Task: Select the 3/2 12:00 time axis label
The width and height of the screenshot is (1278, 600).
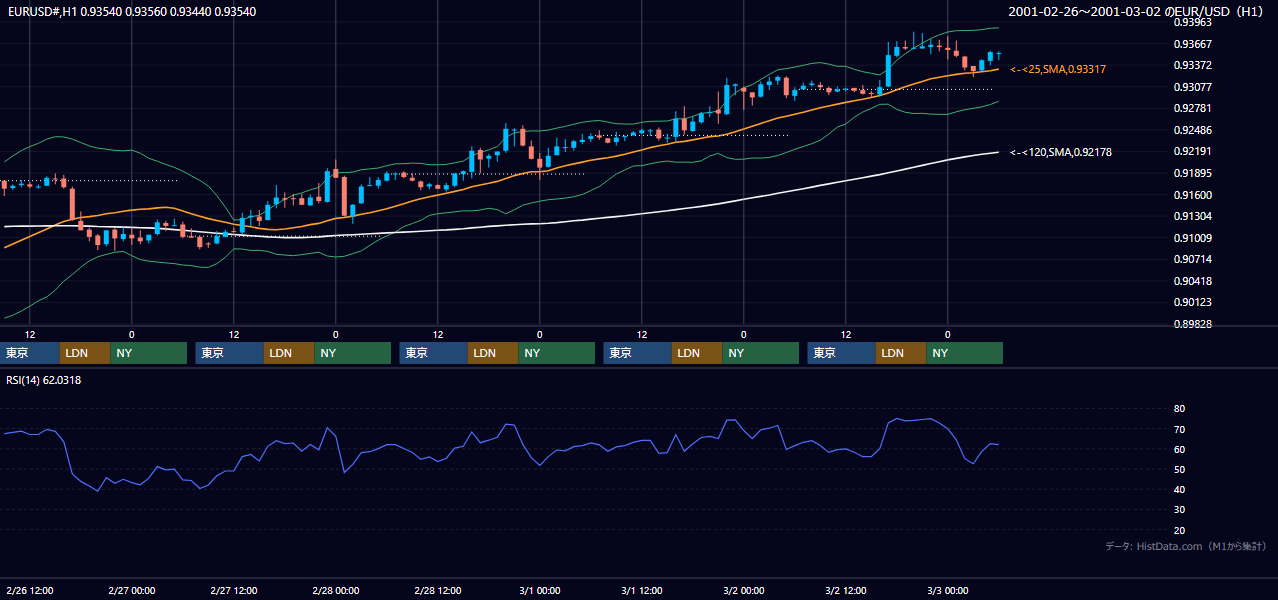Action: pos(845,590)
